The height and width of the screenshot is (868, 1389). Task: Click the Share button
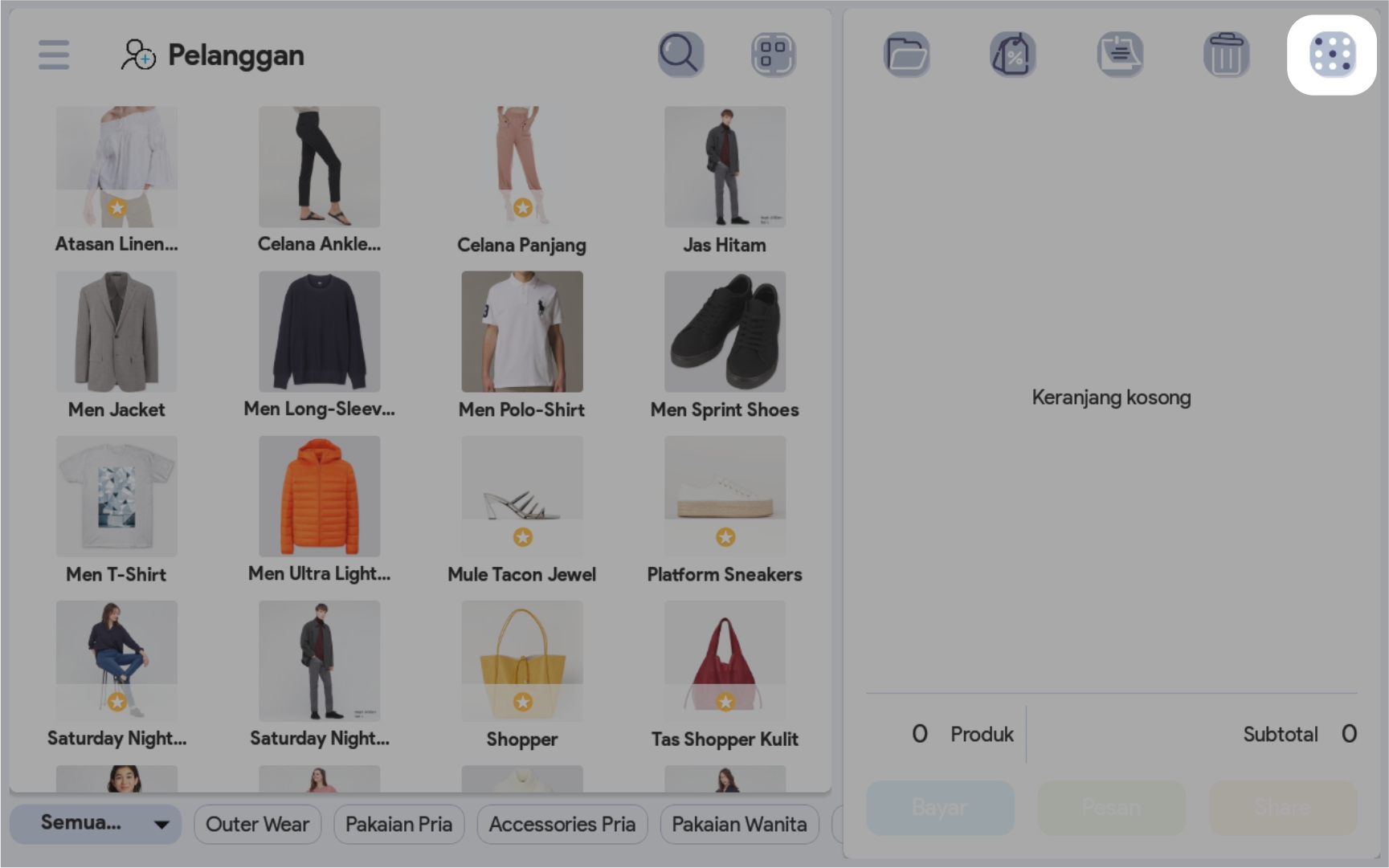pos(1283,807)
